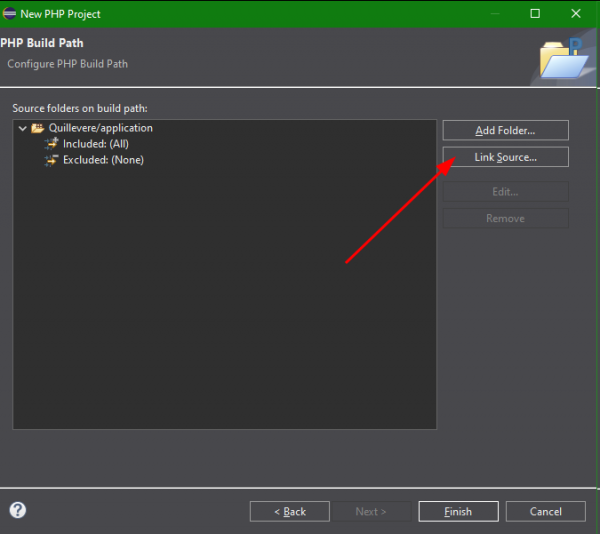Click the disabled Next > button
Viewport: 600px width, 534px height.
coord(370,511)
